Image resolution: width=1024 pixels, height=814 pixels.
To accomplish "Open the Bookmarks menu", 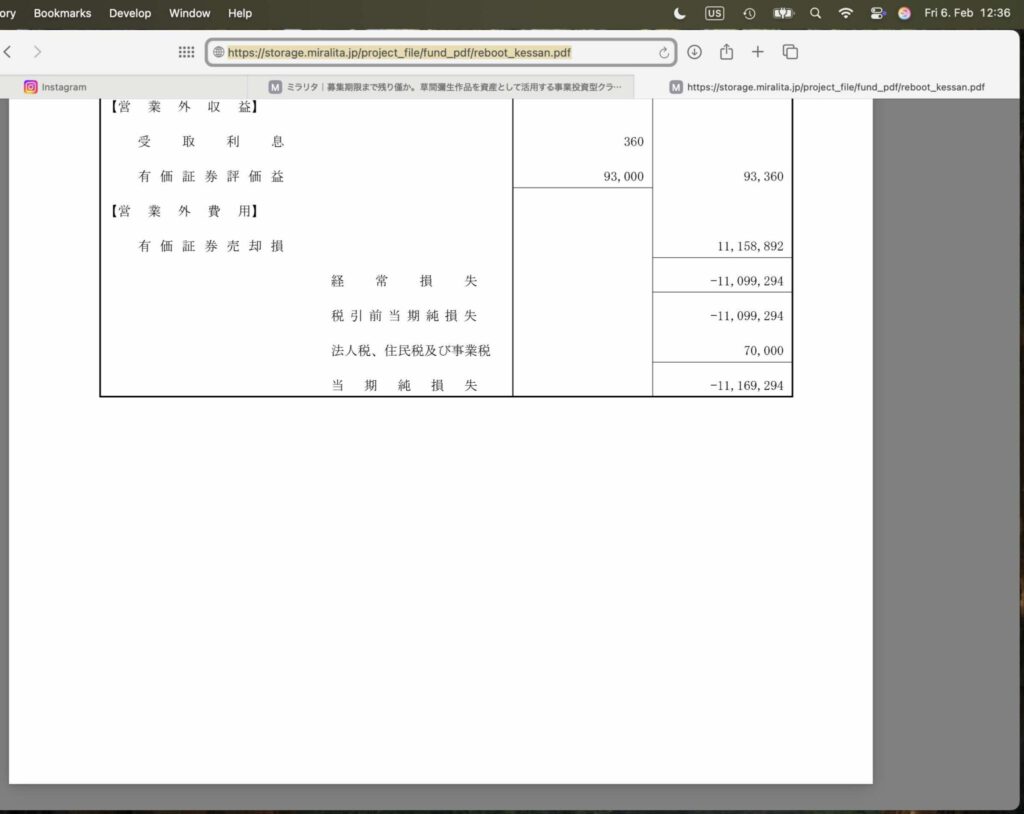I will (62, 13).
